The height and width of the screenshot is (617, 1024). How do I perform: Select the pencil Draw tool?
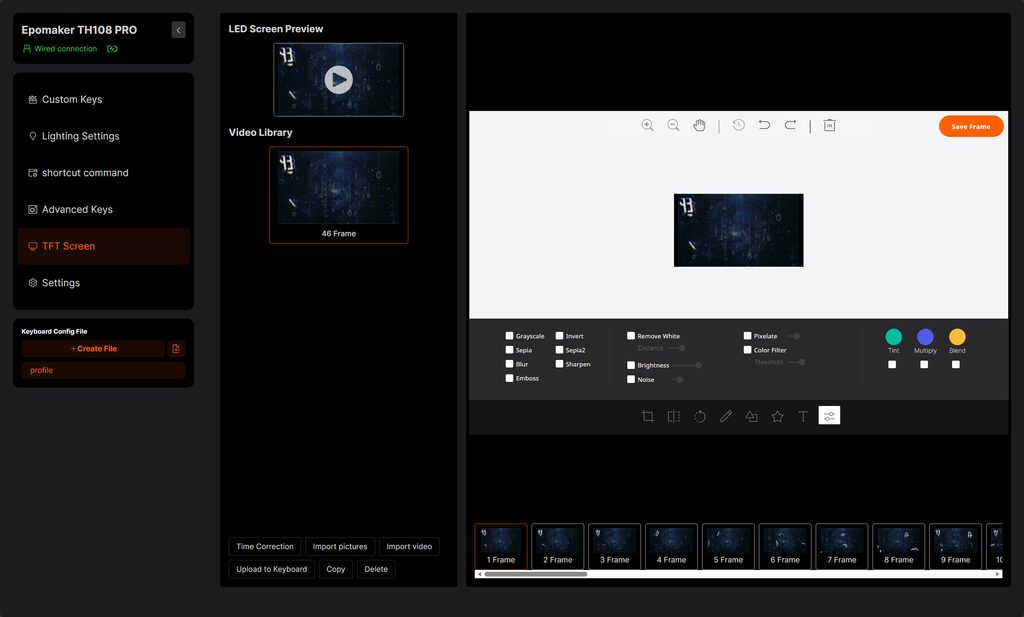(726, 416)
